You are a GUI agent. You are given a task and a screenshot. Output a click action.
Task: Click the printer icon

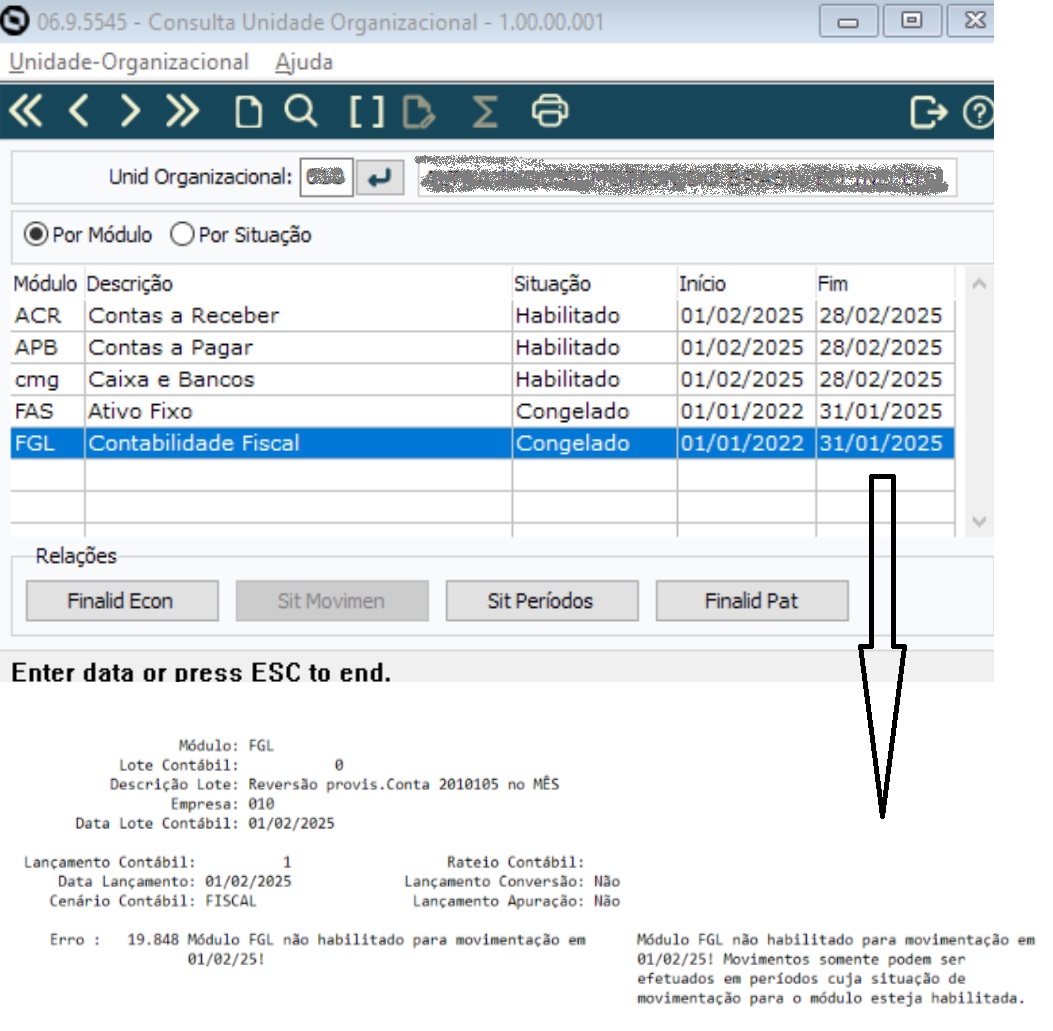click(550, 111)
